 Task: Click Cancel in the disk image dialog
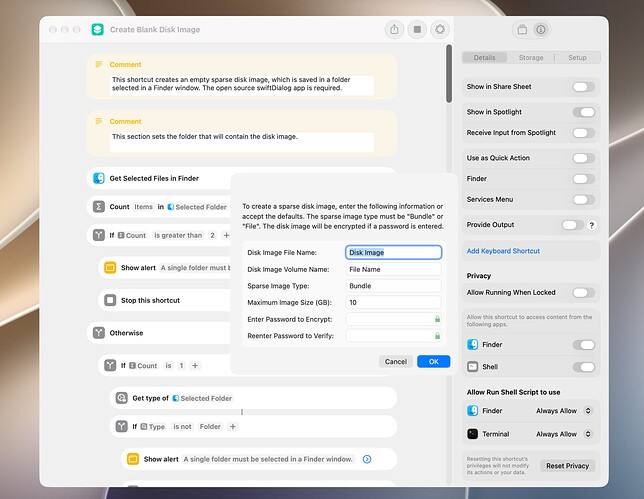tap(396, 361)
